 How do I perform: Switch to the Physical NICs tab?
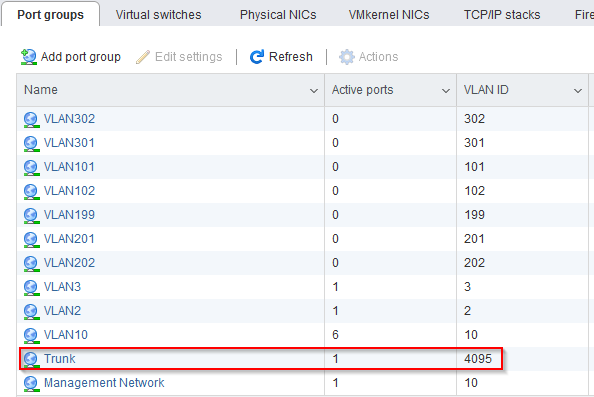(278, 15)
